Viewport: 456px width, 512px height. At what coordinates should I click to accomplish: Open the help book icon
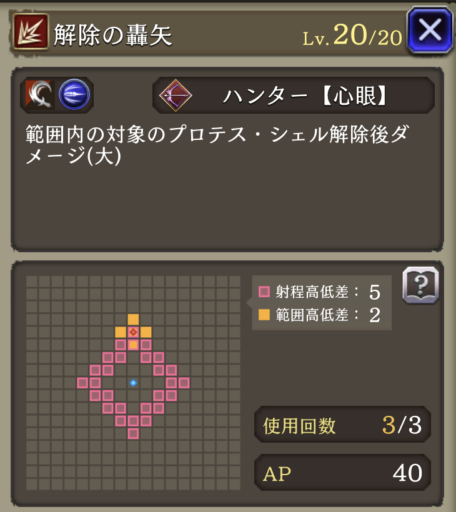[421, 285]
